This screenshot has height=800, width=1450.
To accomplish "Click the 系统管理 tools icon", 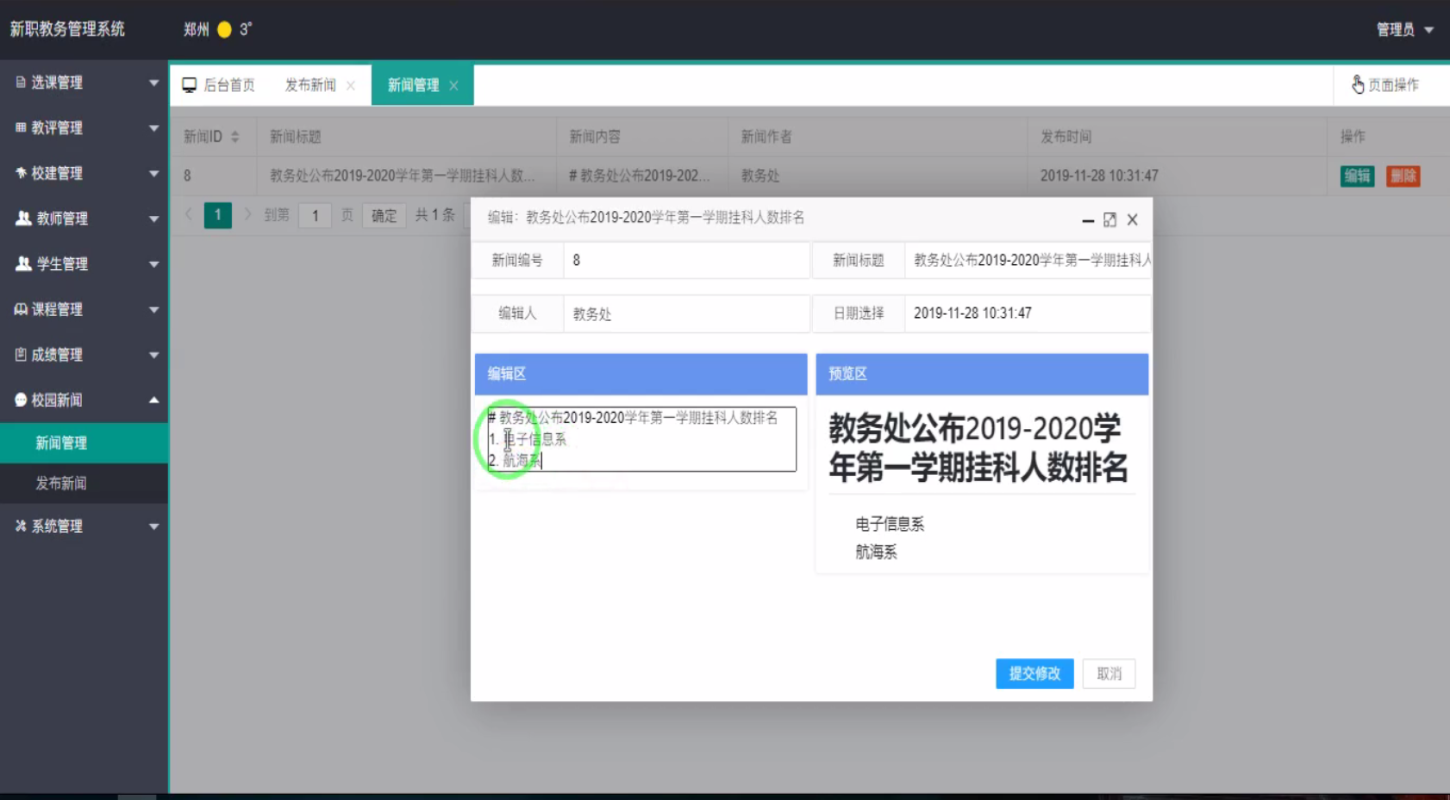I will 20,526.
